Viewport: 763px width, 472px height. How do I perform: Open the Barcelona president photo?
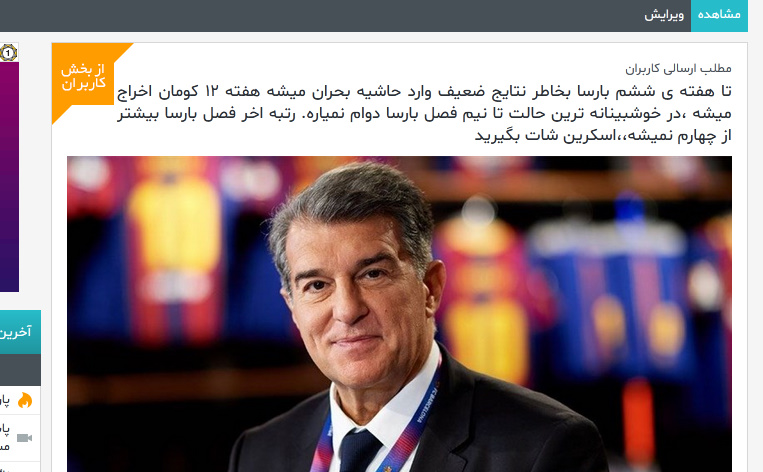pos(399,314)
